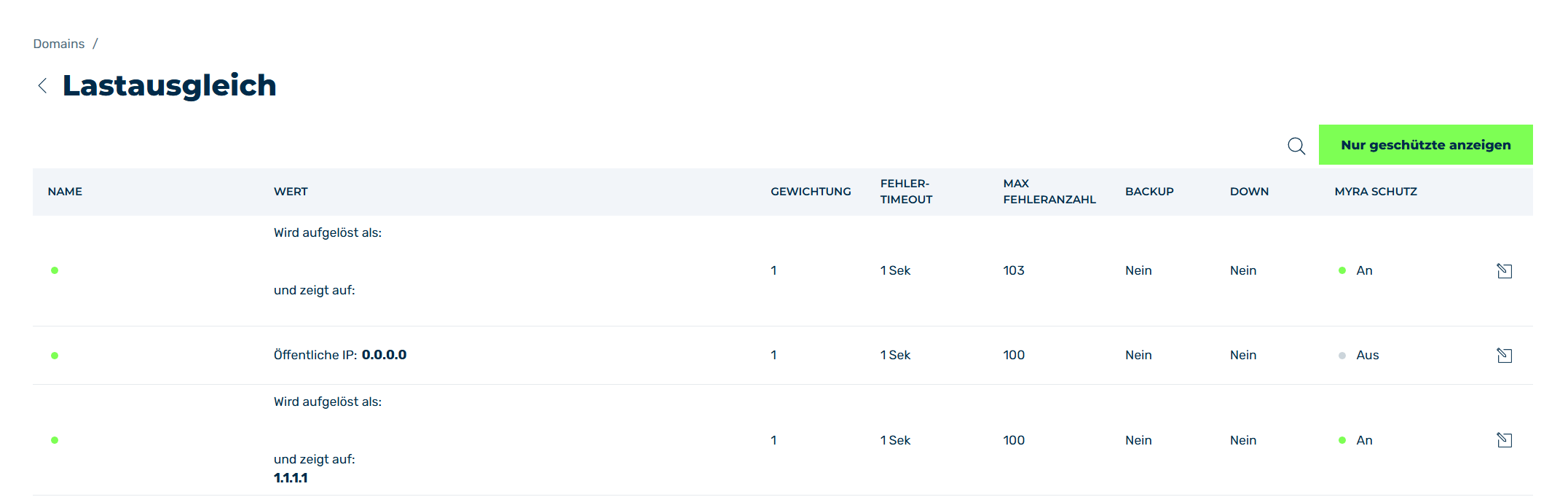Click 'Nur geschützte anzeigen' button
This screenshot has height=497, width=1568.
click(x=1425, y=145)
